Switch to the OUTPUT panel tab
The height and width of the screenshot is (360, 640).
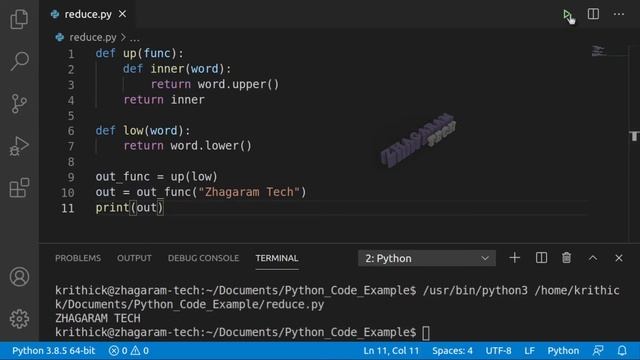[134, 258]
